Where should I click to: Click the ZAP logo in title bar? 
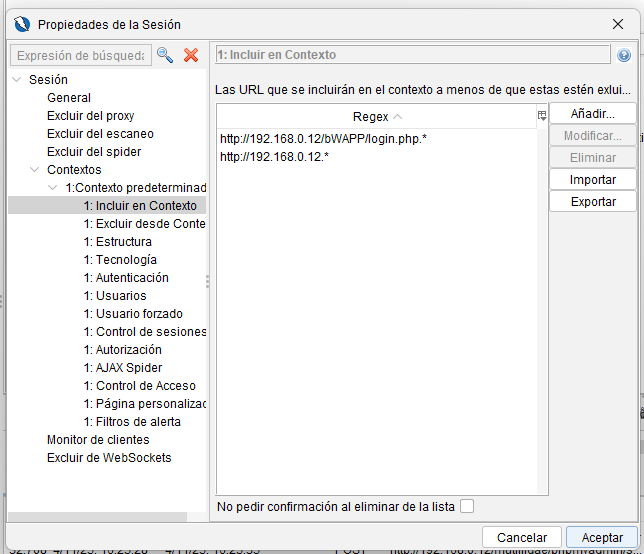[x=21, y=23]
